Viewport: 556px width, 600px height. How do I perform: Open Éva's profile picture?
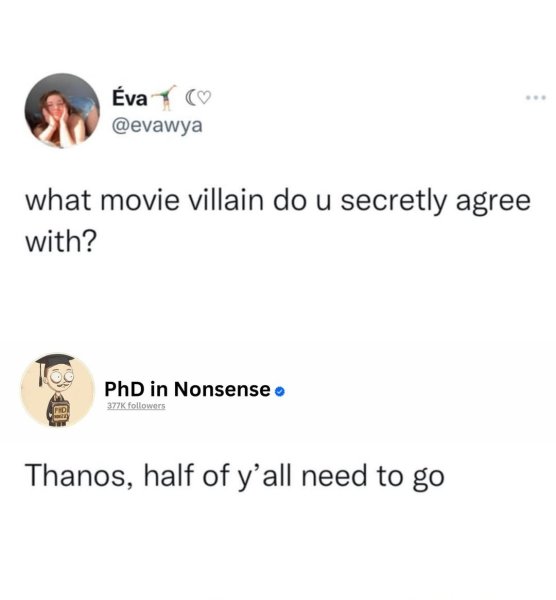coord(62,110)
